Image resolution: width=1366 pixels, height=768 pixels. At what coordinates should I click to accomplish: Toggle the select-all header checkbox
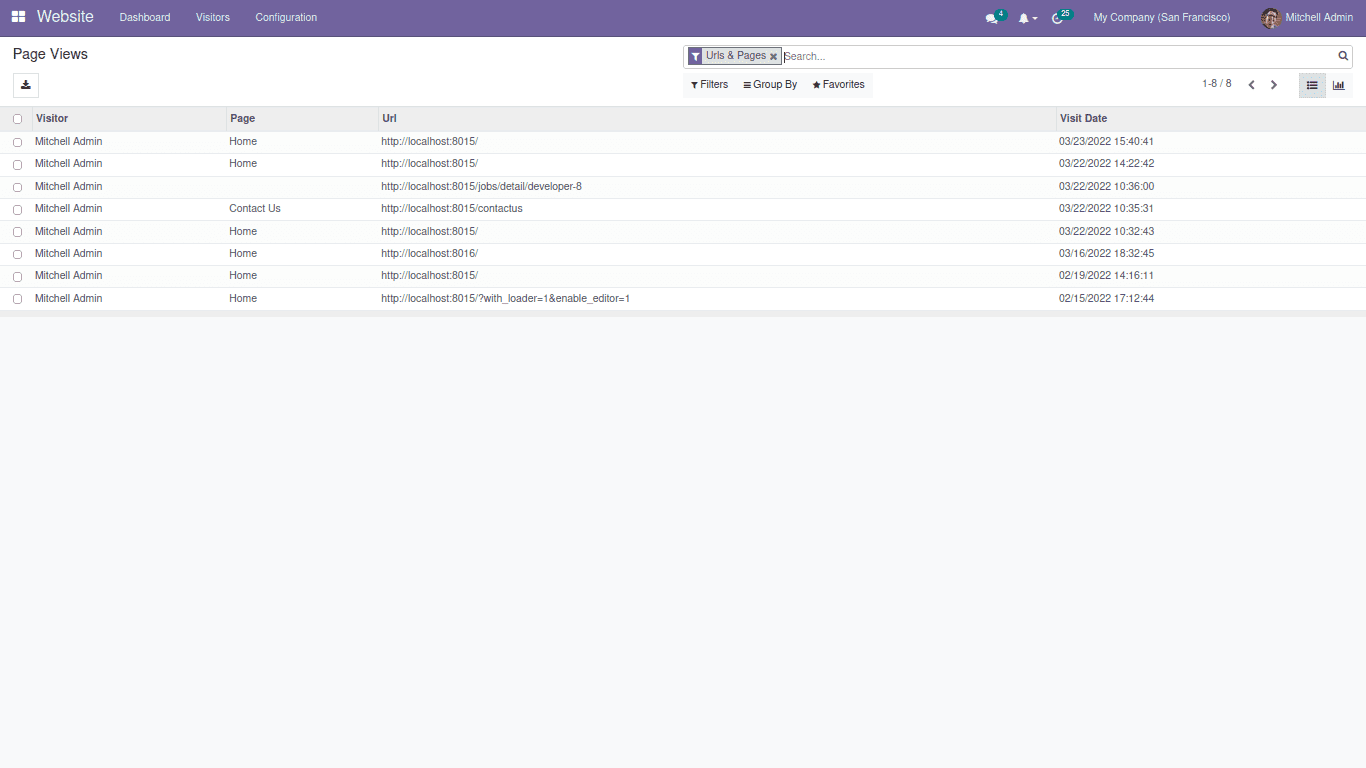pyautogui.click(x=17, y=119)
